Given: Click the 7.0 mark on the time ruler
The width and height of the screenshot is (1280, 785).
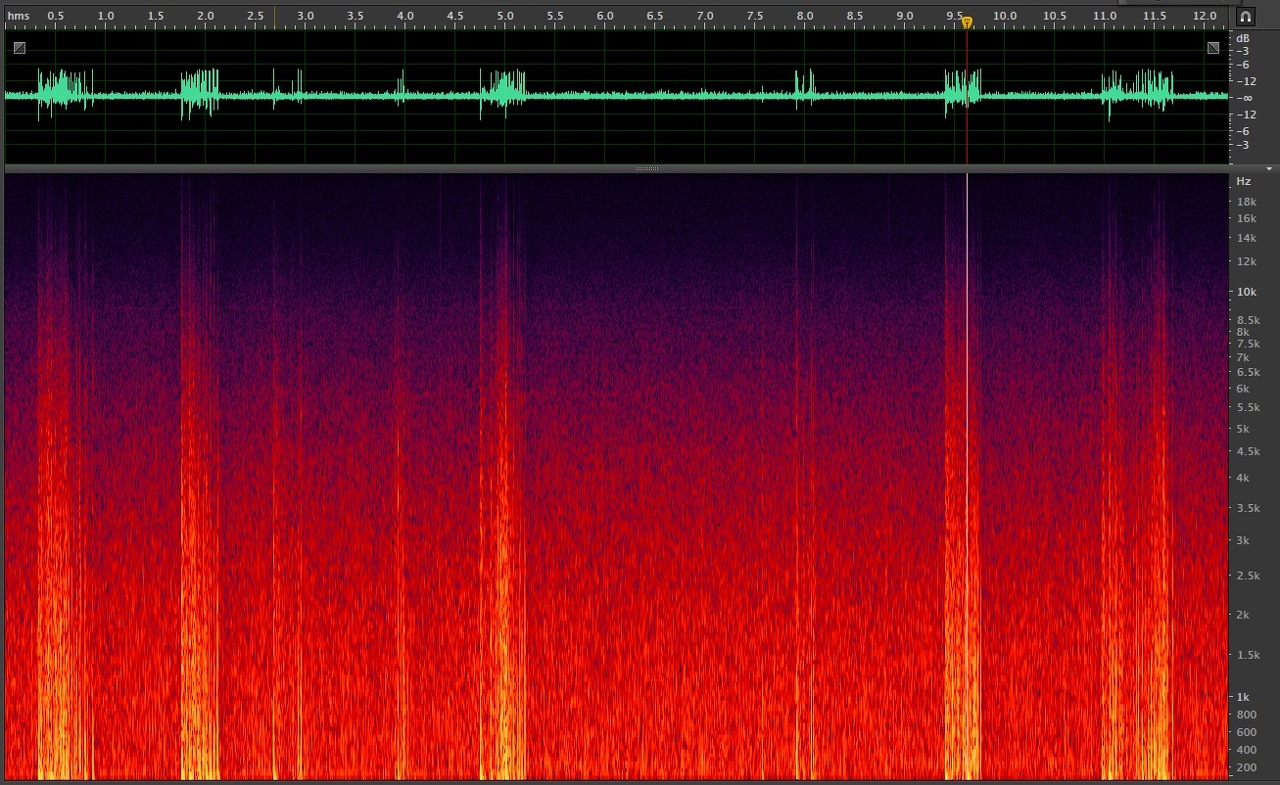Looking at the screenshot, I should (705, 17).
